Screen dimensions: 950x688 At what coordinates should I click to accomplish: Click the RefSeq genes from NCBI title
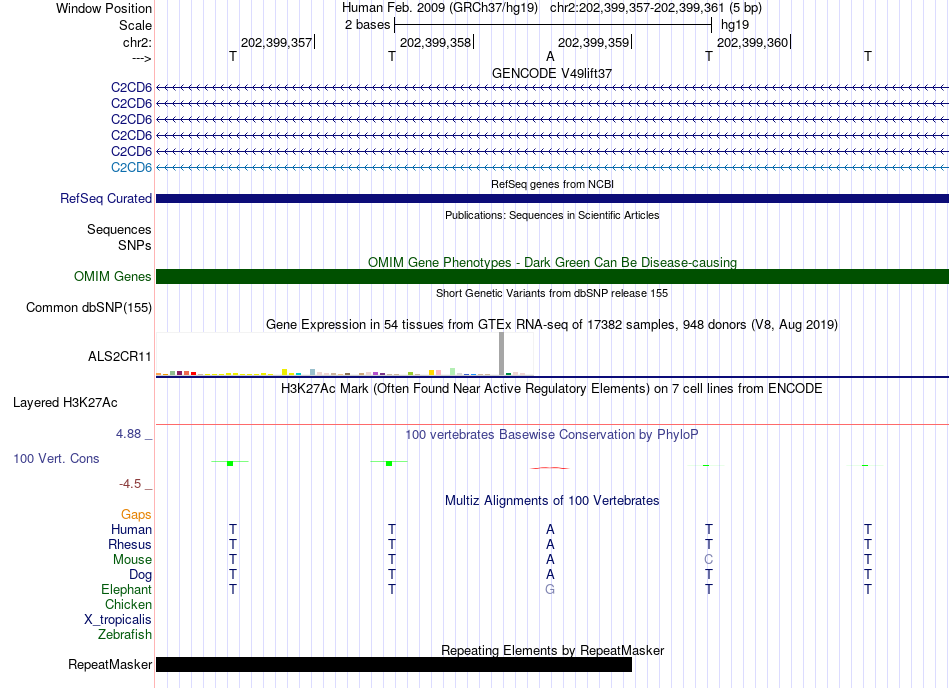[552, 184]
